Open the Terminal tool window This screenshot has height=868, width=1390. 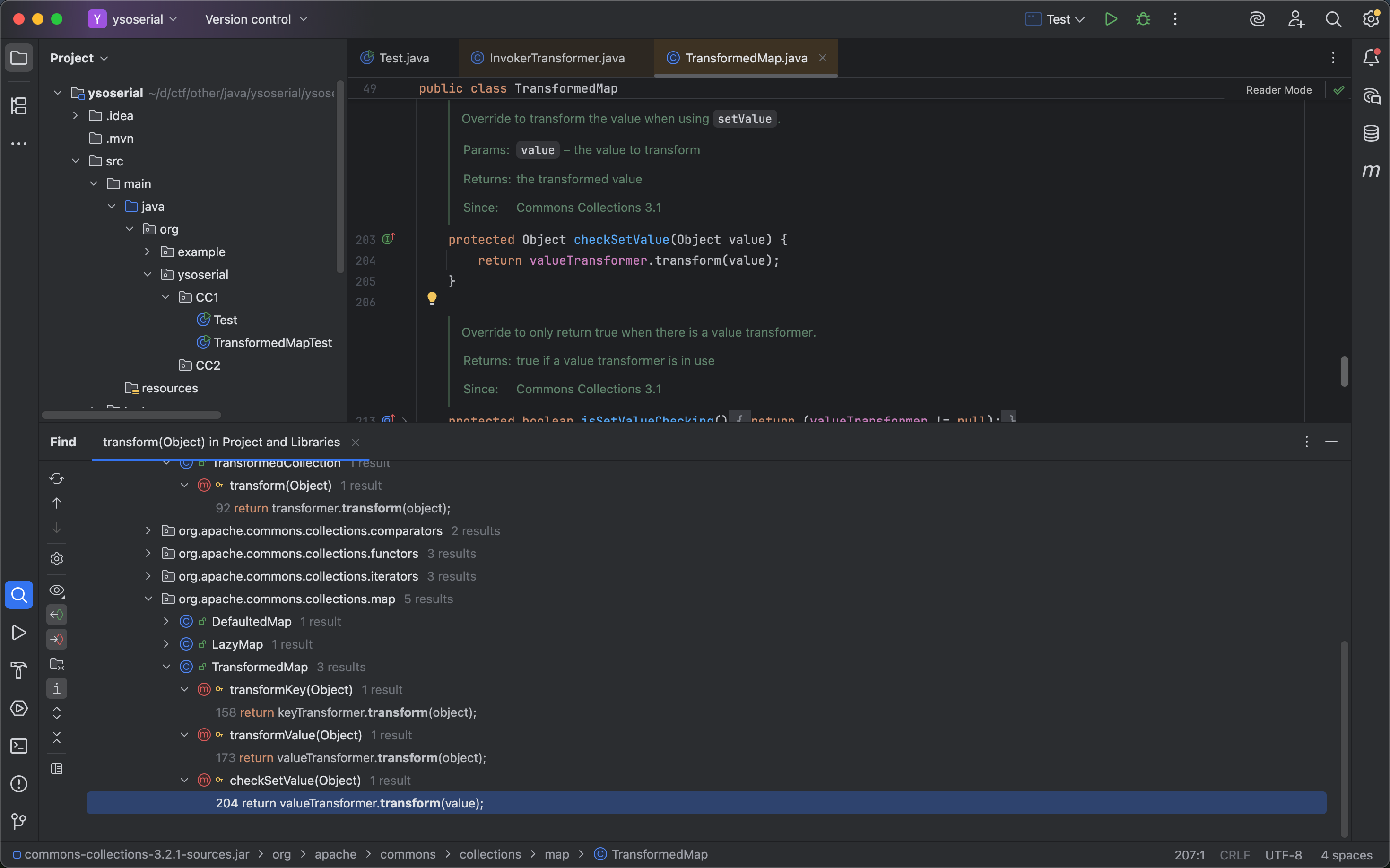[x=18, y=746]
